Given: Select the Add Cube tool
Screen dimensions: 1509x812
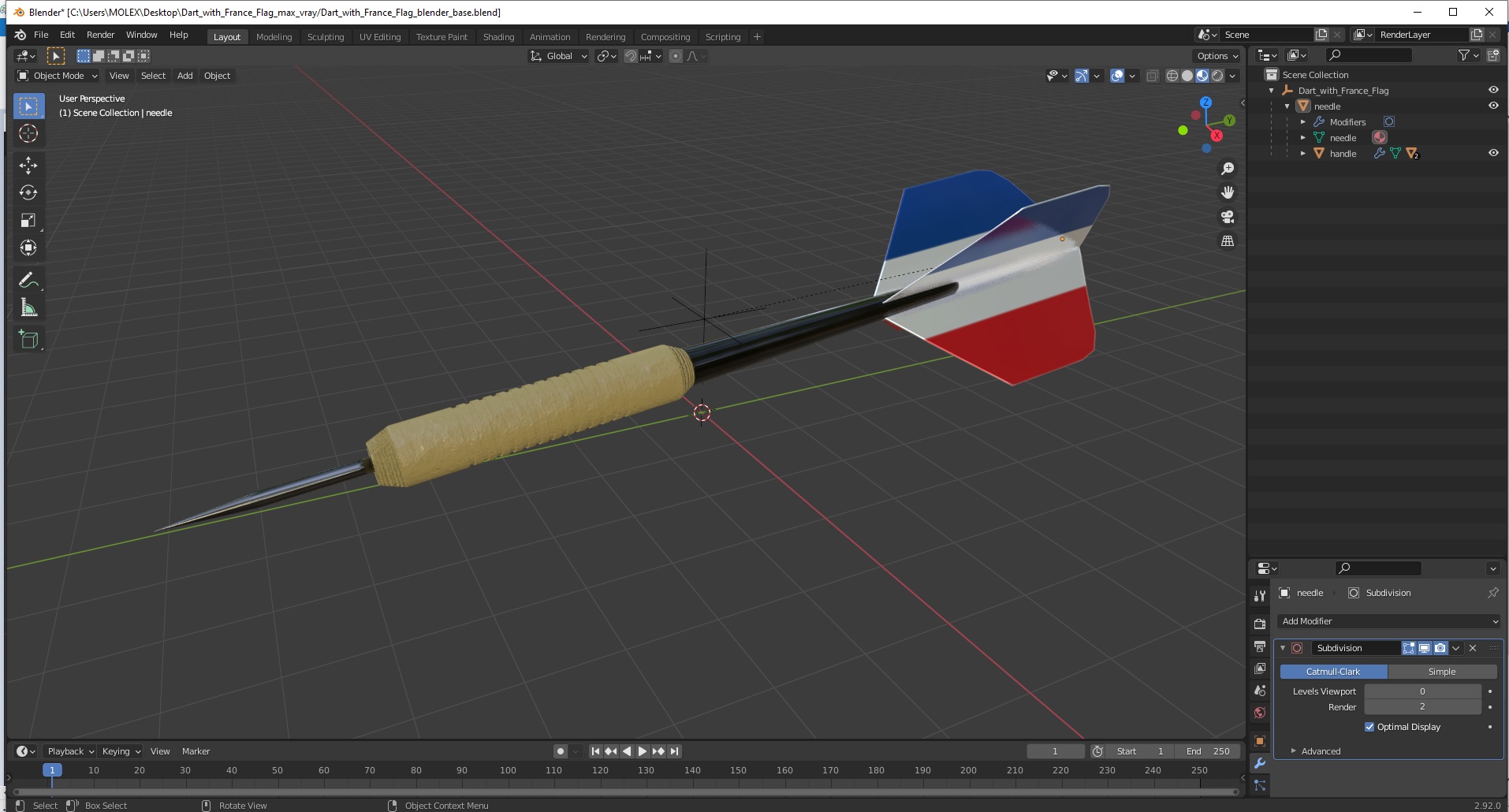Looking at the screenshot, I should point(28,339).
